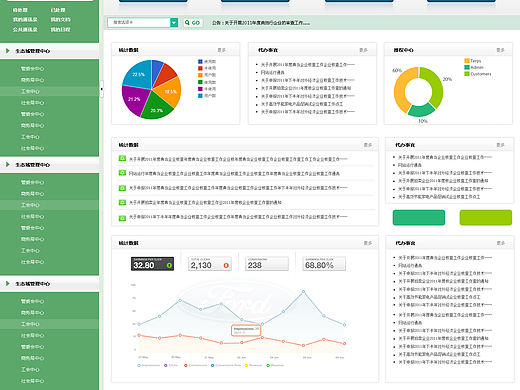Click 更多 in the donut chart panel header
Screen dimensions: 520x390
point(500,50)
